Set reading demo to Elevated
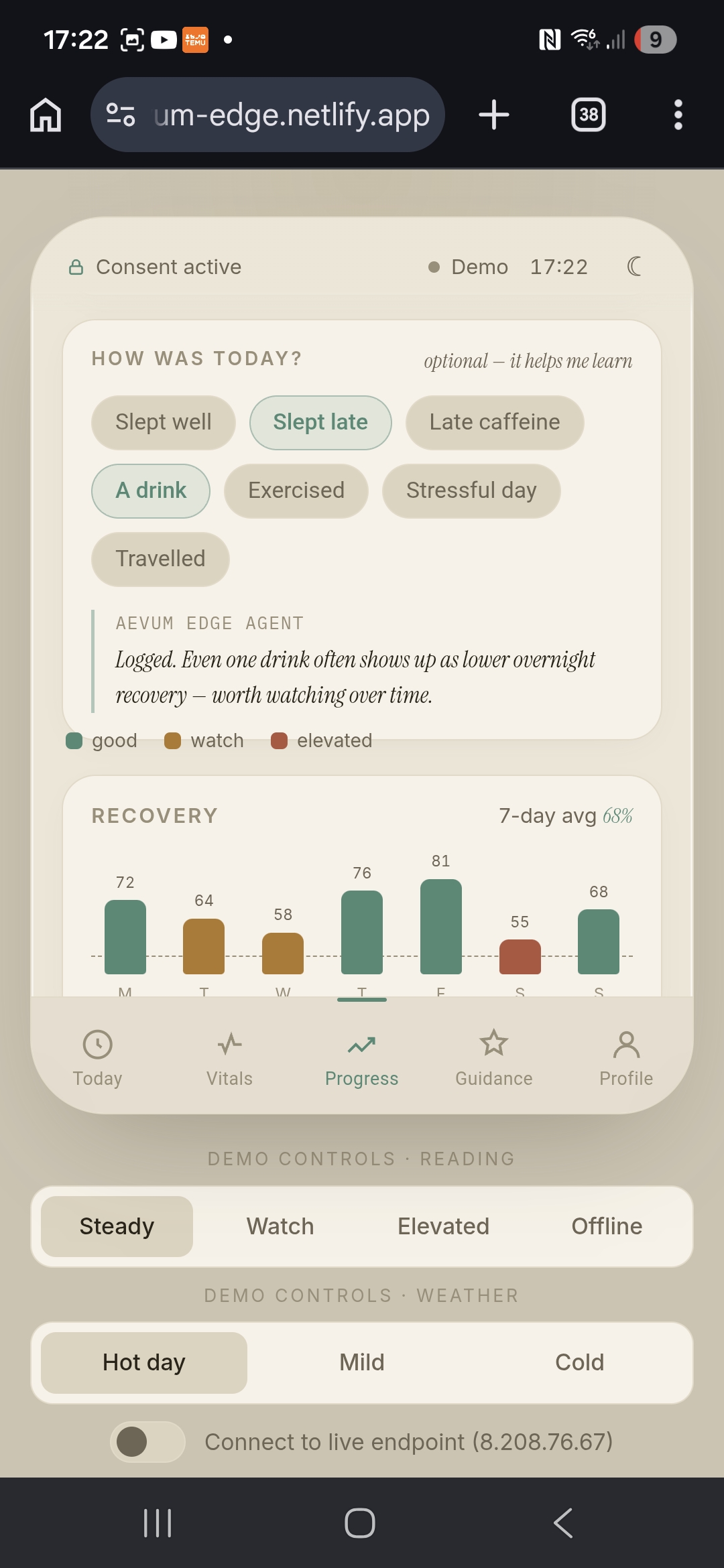This screenshot has height=1568, width=724. point(444,1226)
